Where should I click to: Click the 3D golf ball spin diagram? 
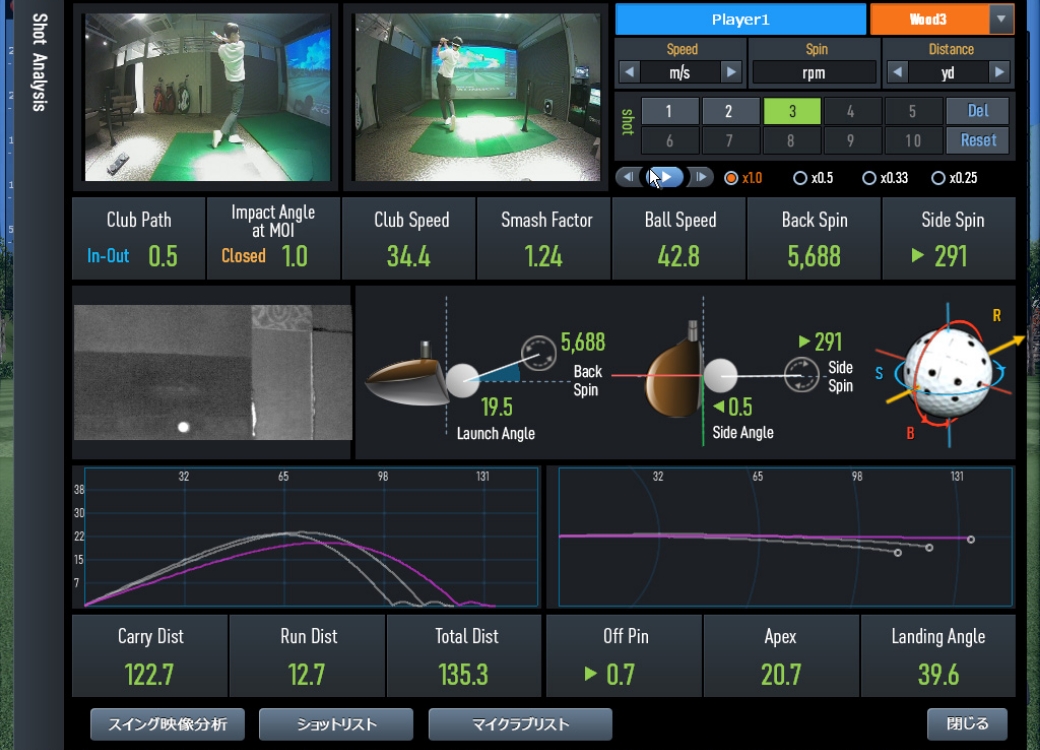[945, 372]
